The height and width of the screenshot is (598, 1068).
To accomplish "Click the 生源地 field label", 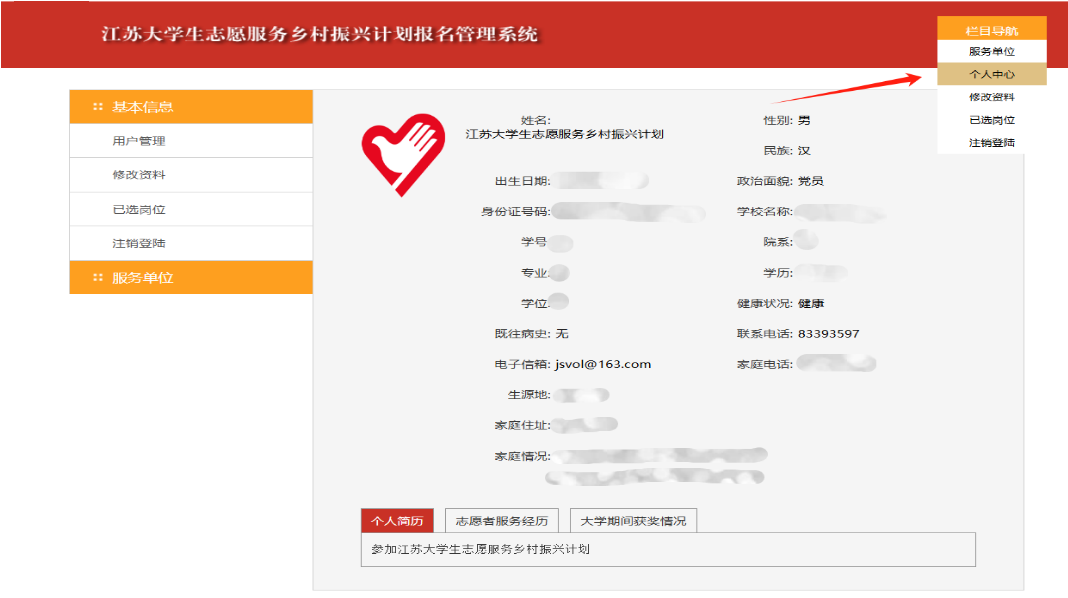I will (529, 395).
